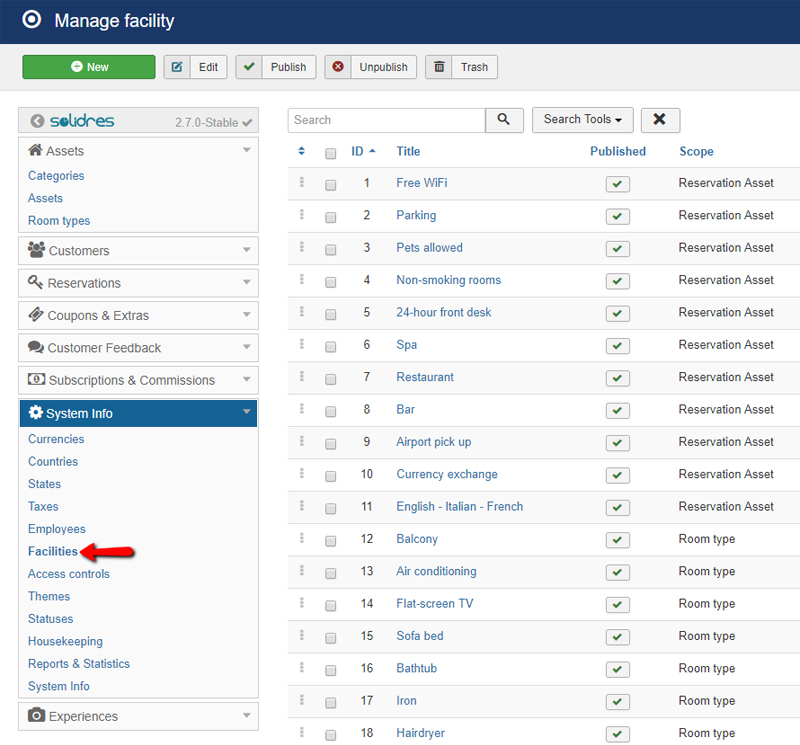Expand the Customers sidebar section

(138, 251)
